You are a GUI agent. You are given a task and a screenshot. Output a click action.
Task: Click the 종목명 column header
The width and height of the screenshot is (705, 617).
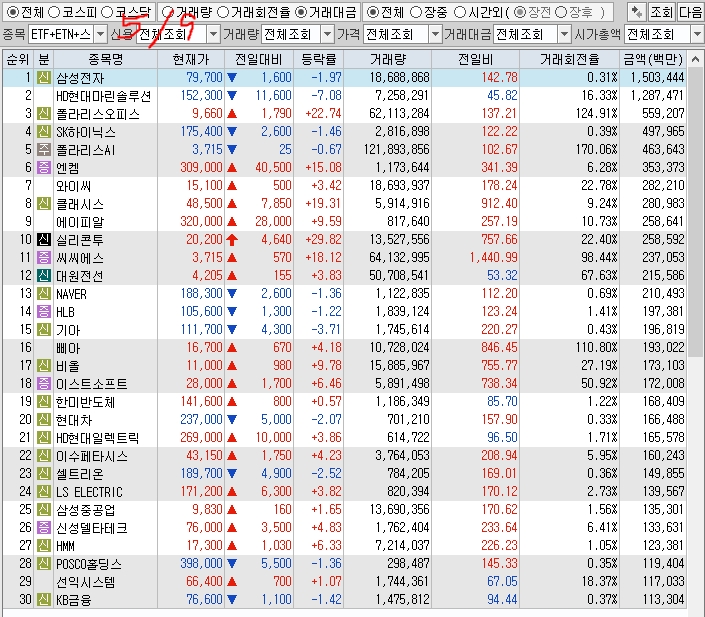click(106, 59)
